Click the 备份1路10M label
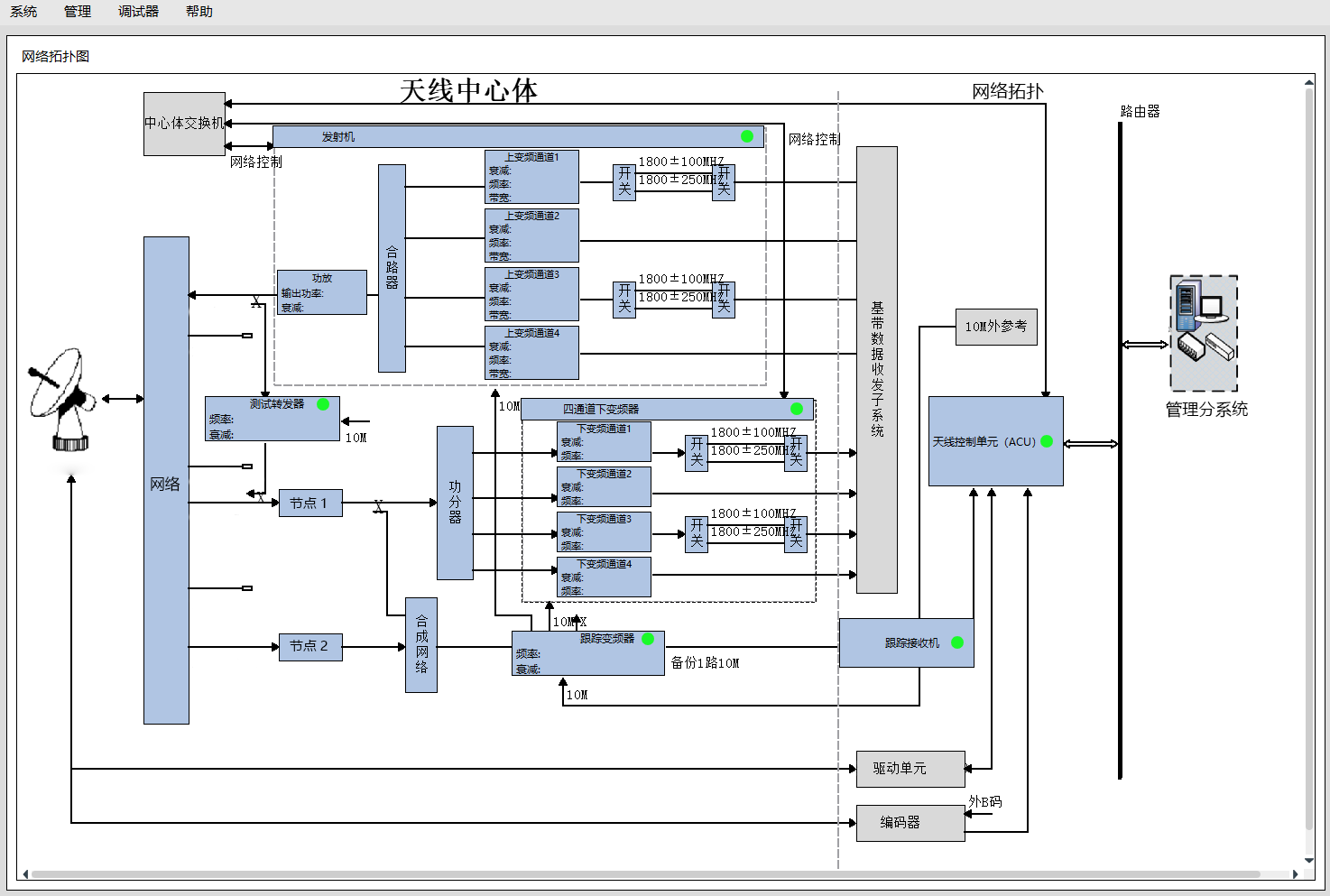The height and width of the screenshot is (896, 1330). (705, 662)
